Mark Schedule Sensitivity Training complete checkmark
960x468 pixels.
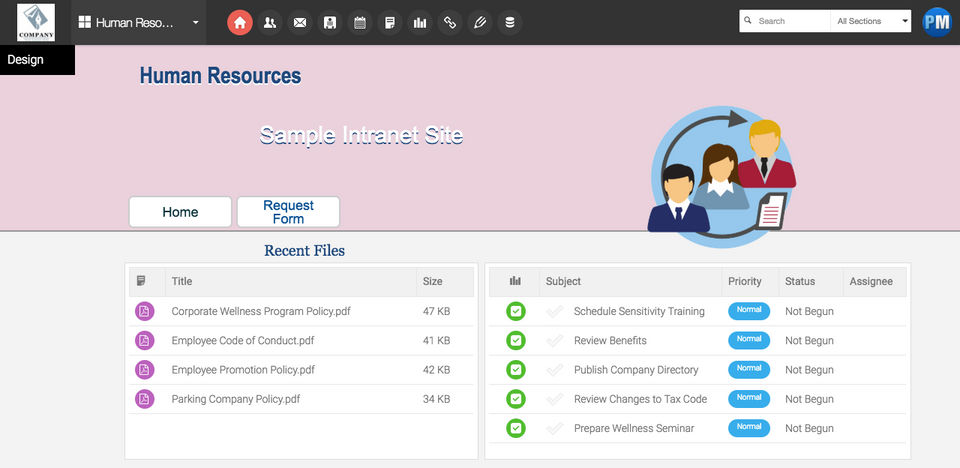555,311
